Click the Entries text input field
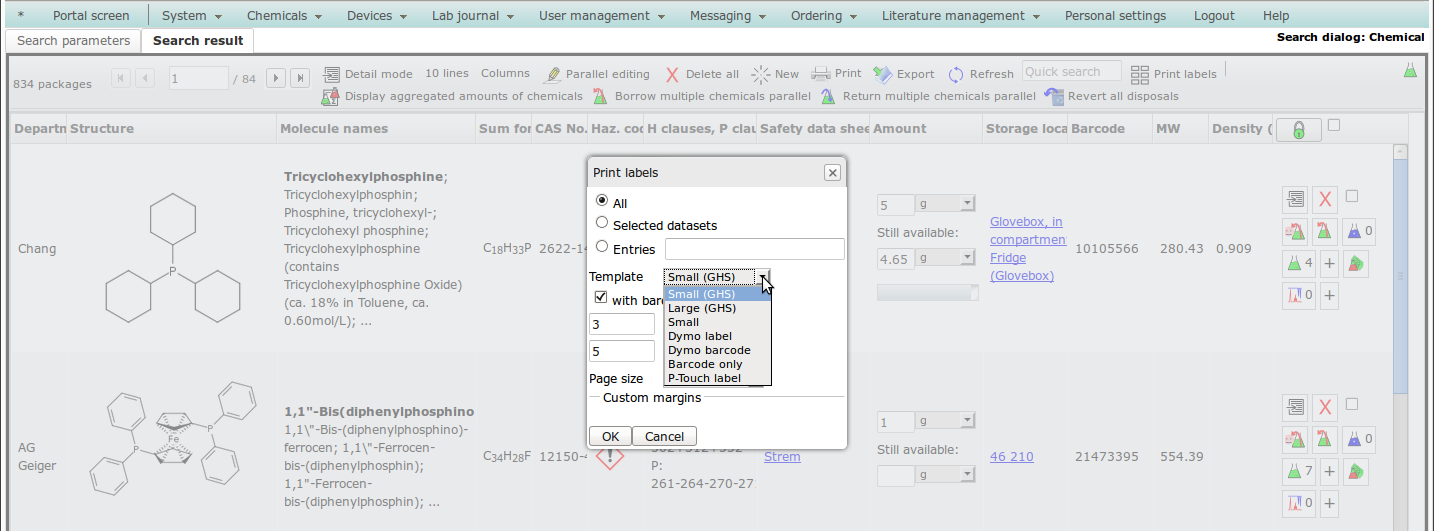The width and height of the screenshot is (1434, 531). coord(754,249)
